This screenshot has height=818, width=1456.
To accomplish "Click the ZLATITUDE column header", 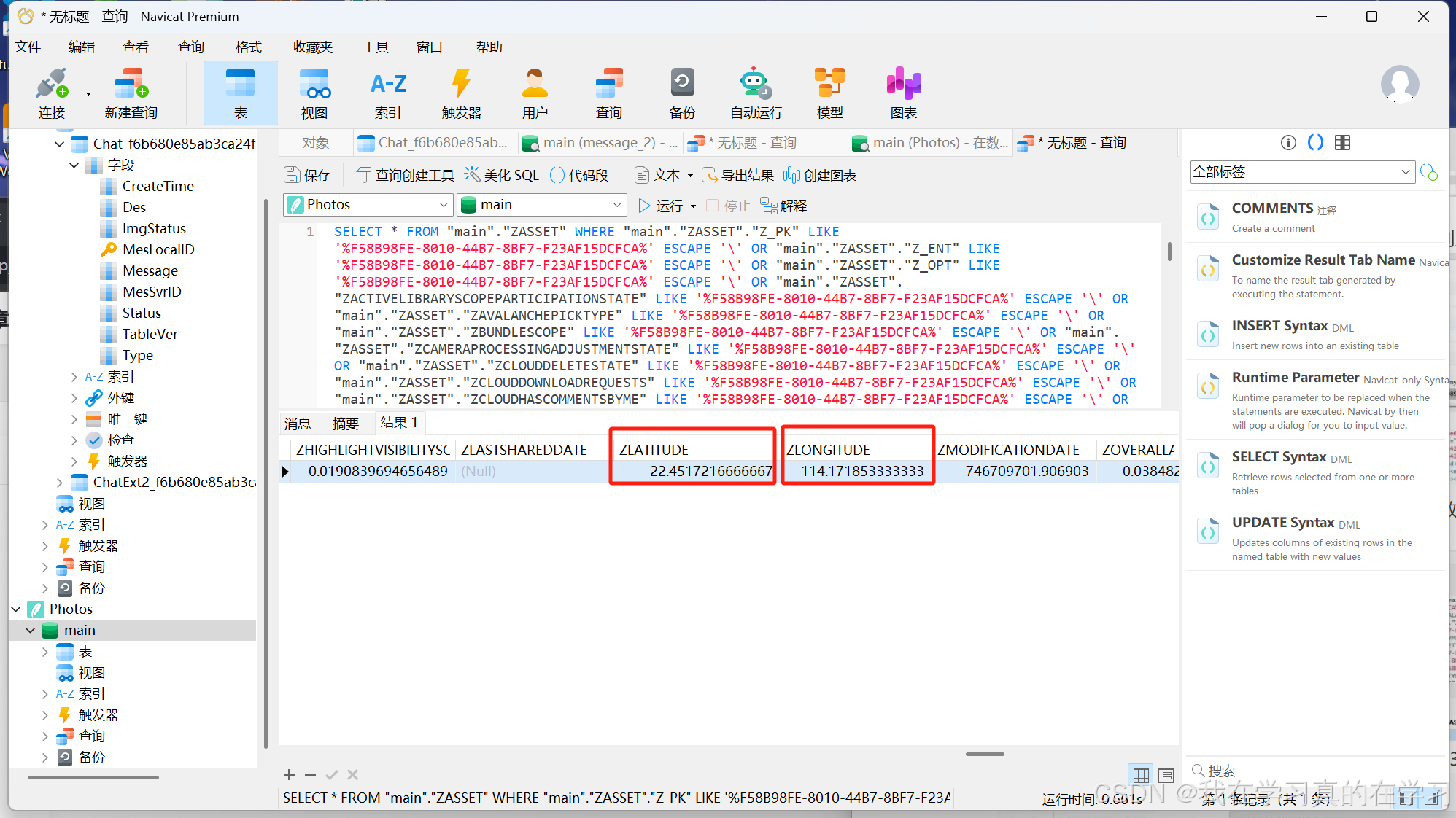I will [x=654, y=450].
